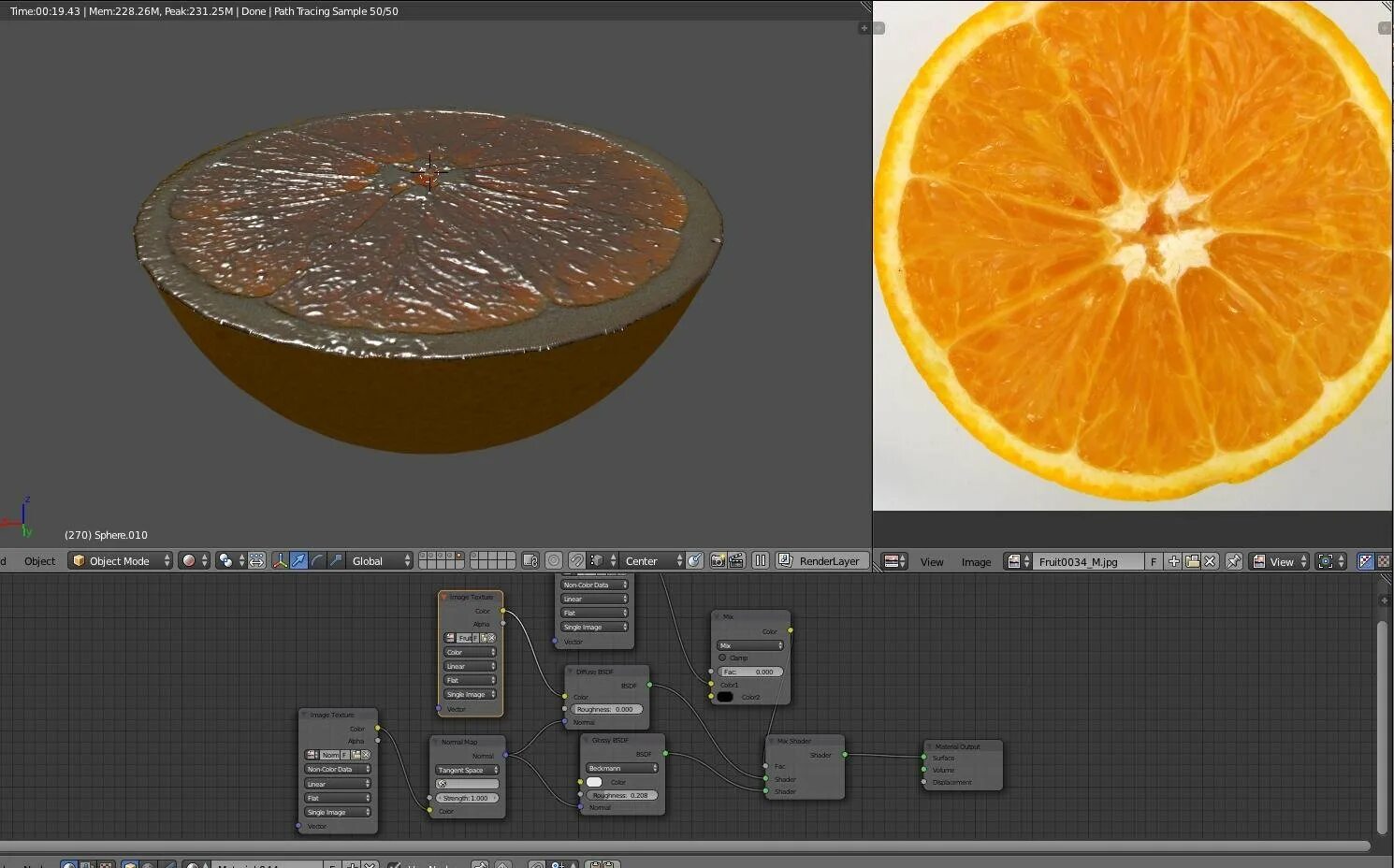Click the render image camera icon

click(718, 560)
